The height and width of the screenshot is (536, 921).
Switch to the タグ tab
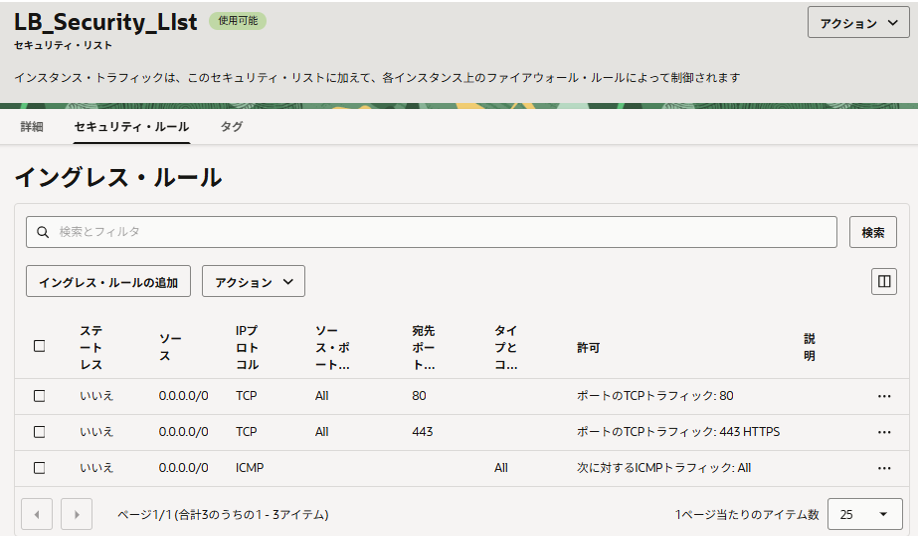tap(231, 127)
